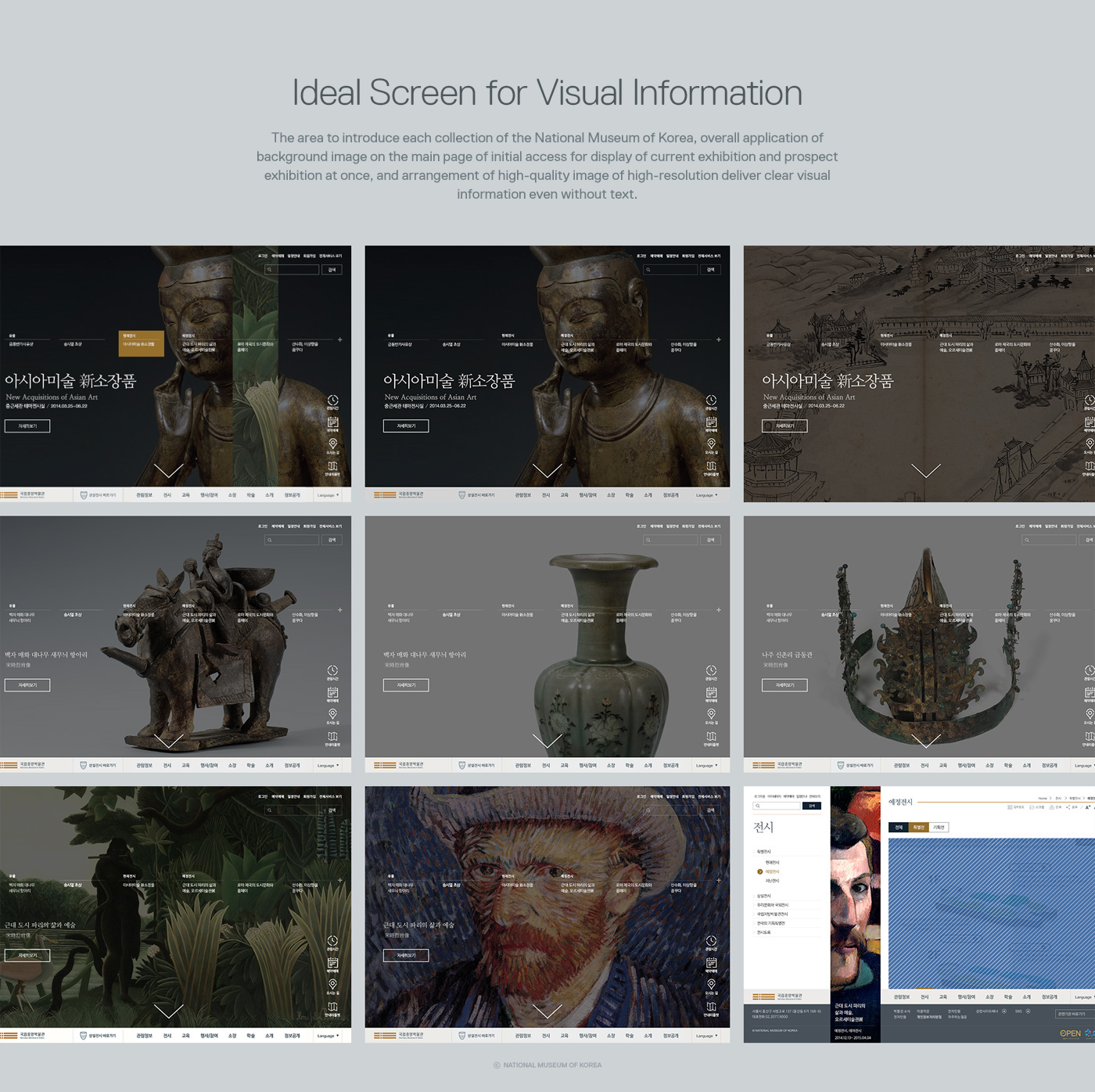The width and height of the screenshot is (1095, 1092).
Task: Click the calendar icon on the celadon vase mockup
Action: pos(711,692)
